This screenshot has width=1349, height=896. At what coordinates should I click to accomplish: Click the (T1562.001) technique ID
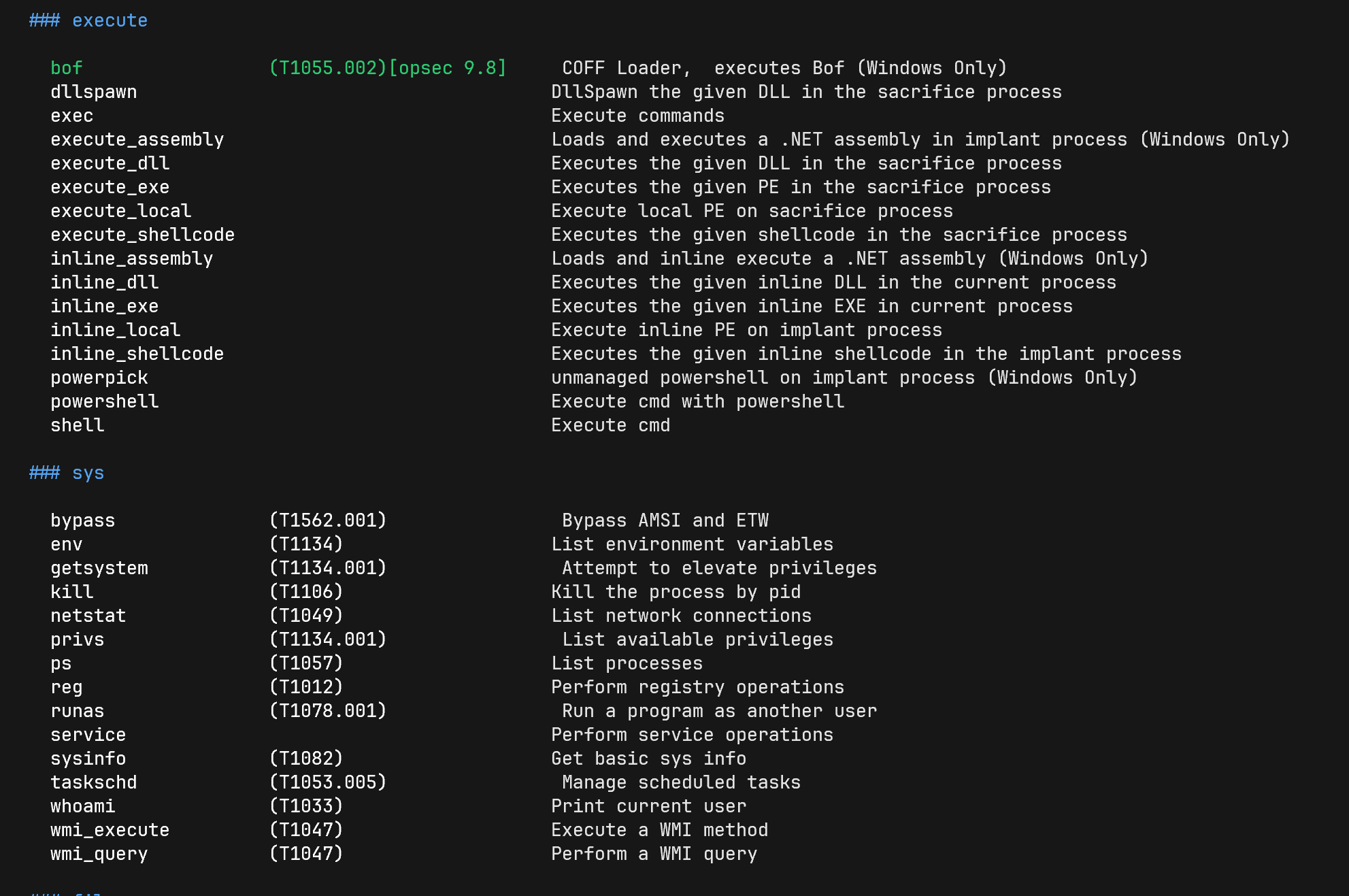328,520
